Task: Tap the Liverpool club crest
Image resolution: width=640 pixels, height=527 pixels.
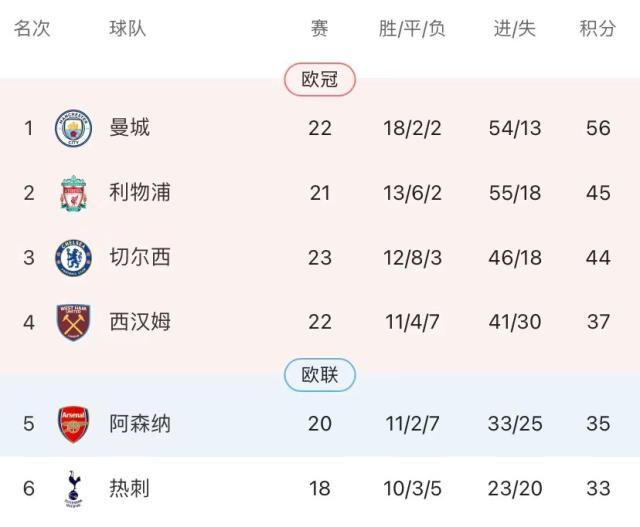Action: tap(73, 193)
